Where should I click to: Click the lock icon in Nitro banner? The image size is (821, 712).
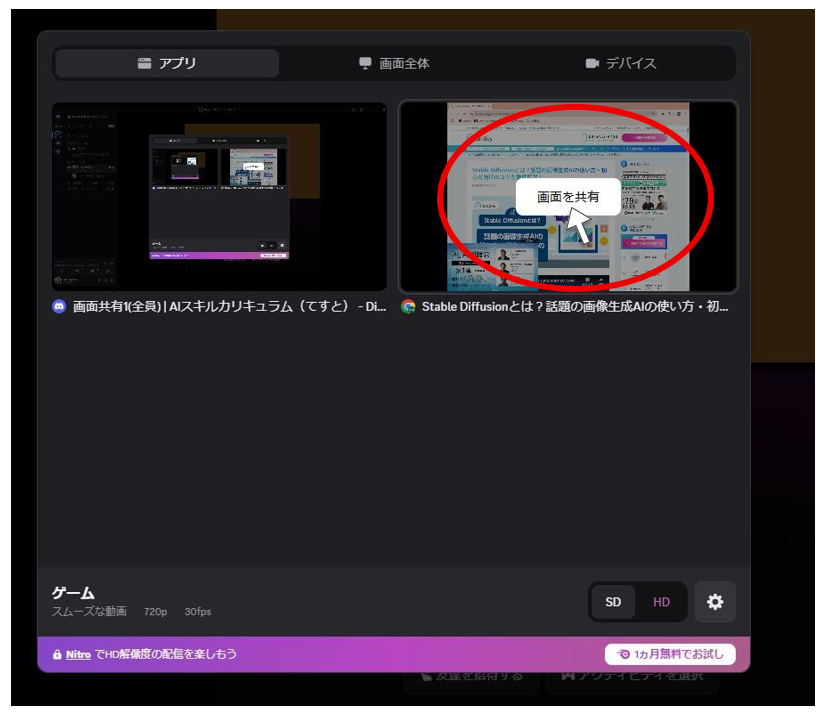(x=57, y=655)
